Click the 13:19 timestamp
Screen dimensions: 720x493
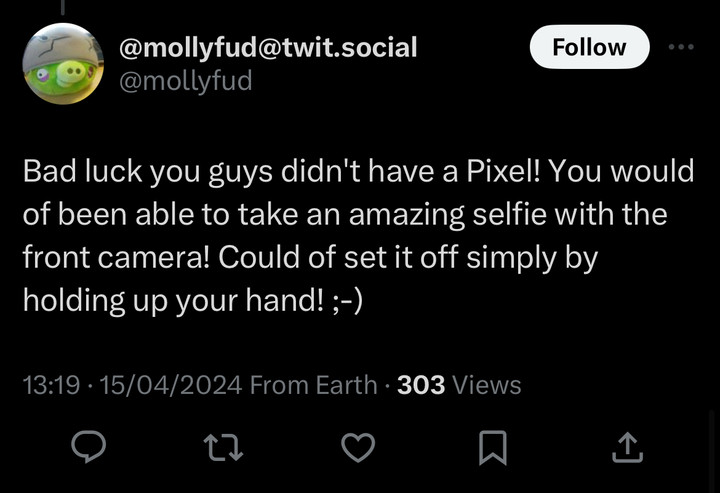pyautogui.click(x=50, y=384)
